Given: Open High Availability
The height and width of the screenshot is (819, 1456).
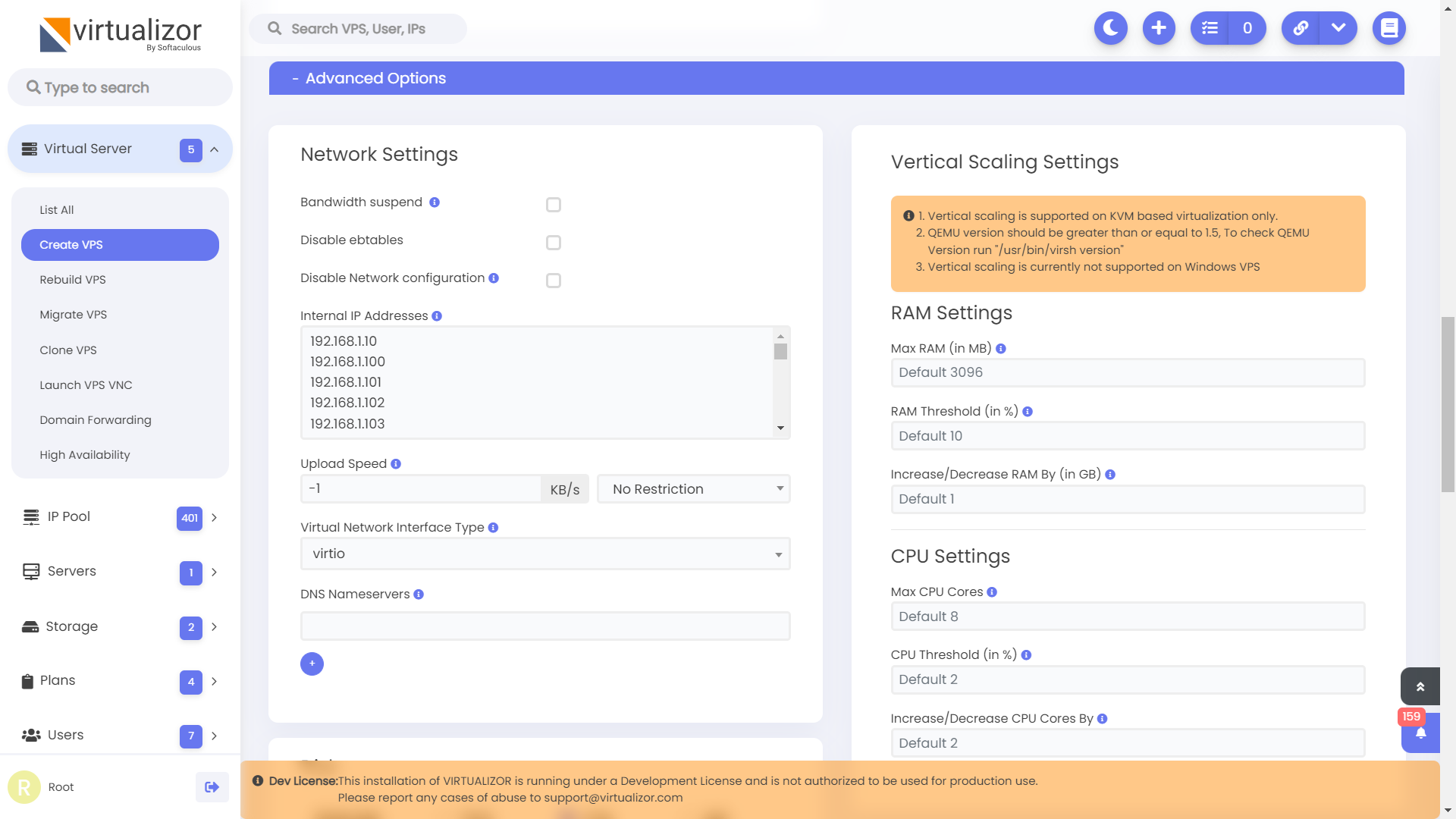Looking at the screenshot, I should 85,455.
